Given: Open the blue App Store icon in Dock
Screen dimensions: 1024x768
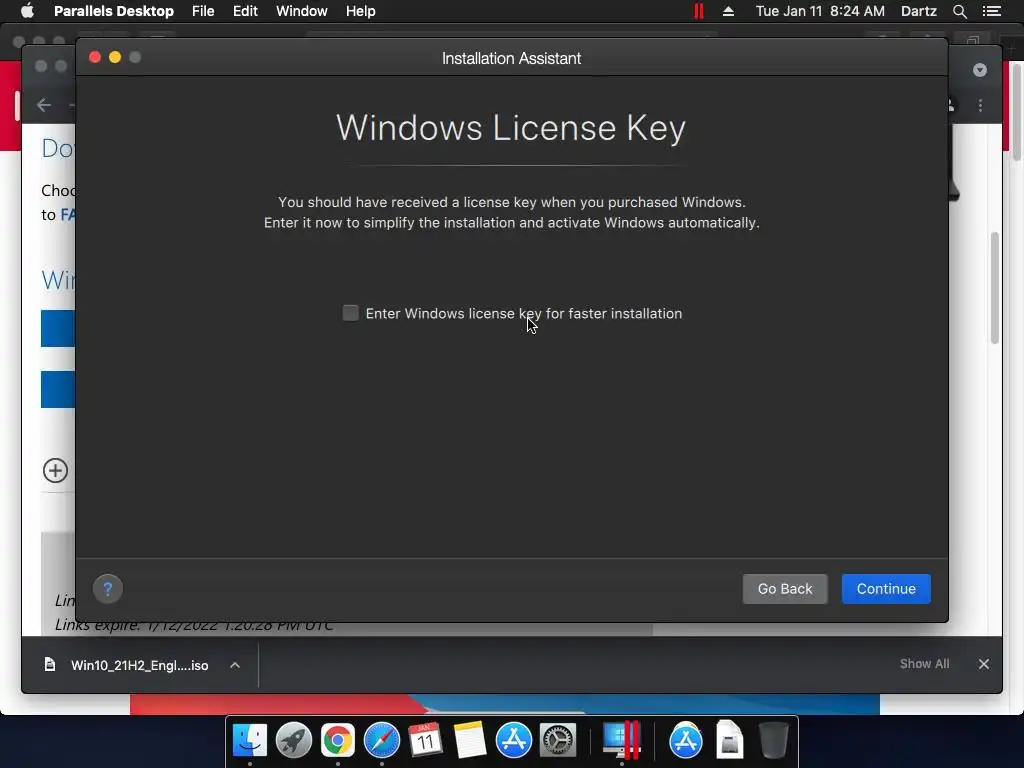Looking at the screenshot, I should (513, 740).
